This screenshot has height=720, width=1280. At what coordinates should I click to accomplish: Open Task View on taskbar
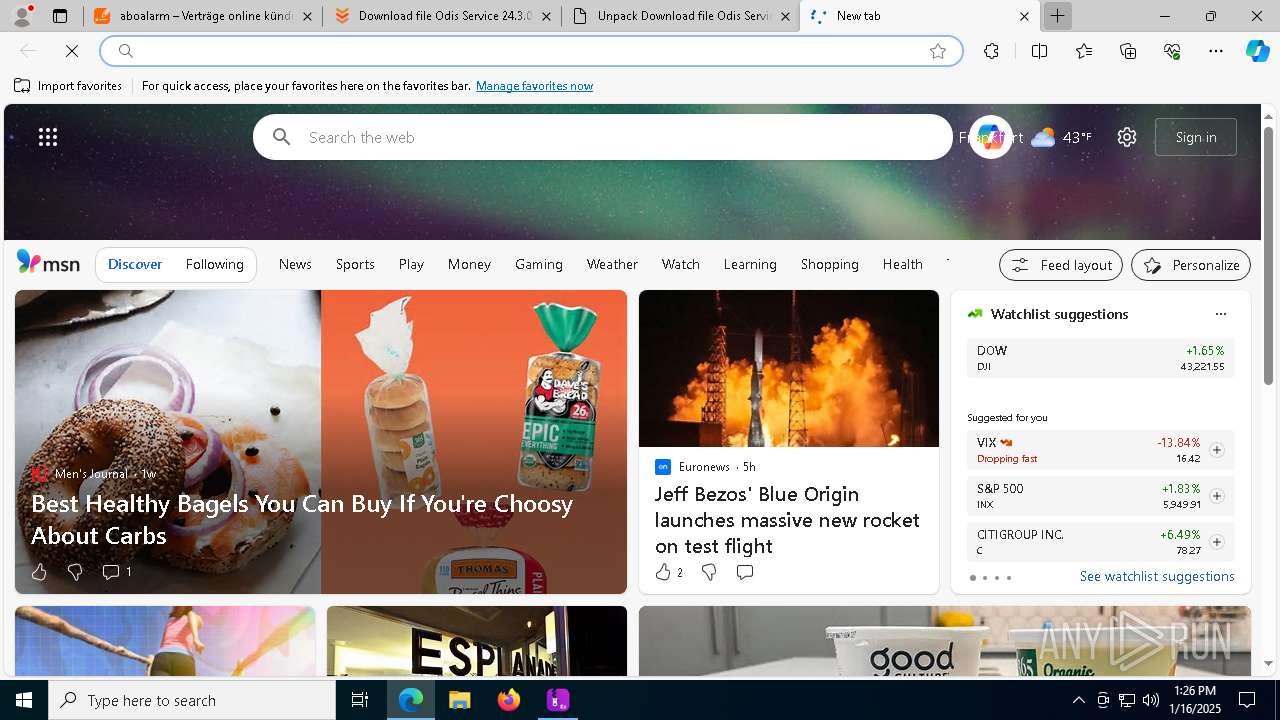[x=360, y=700]
